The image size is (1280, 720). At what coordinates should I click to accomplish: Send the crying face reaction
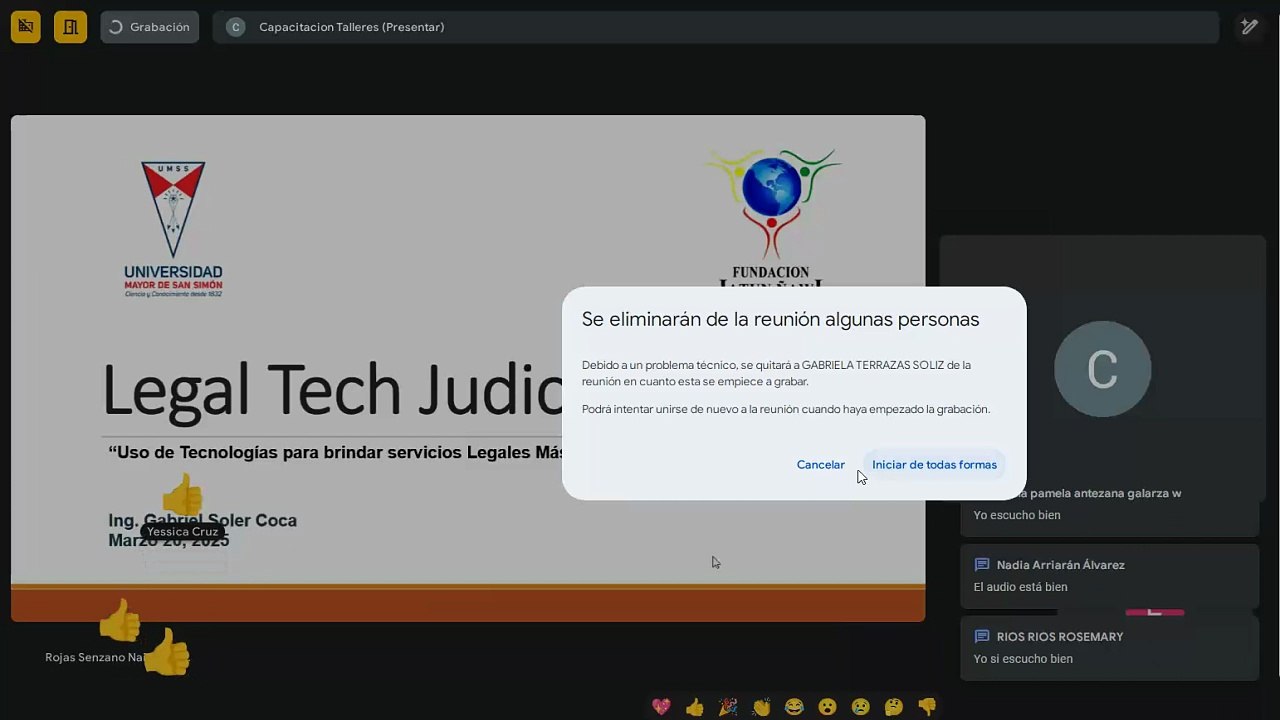click(860, 707)
